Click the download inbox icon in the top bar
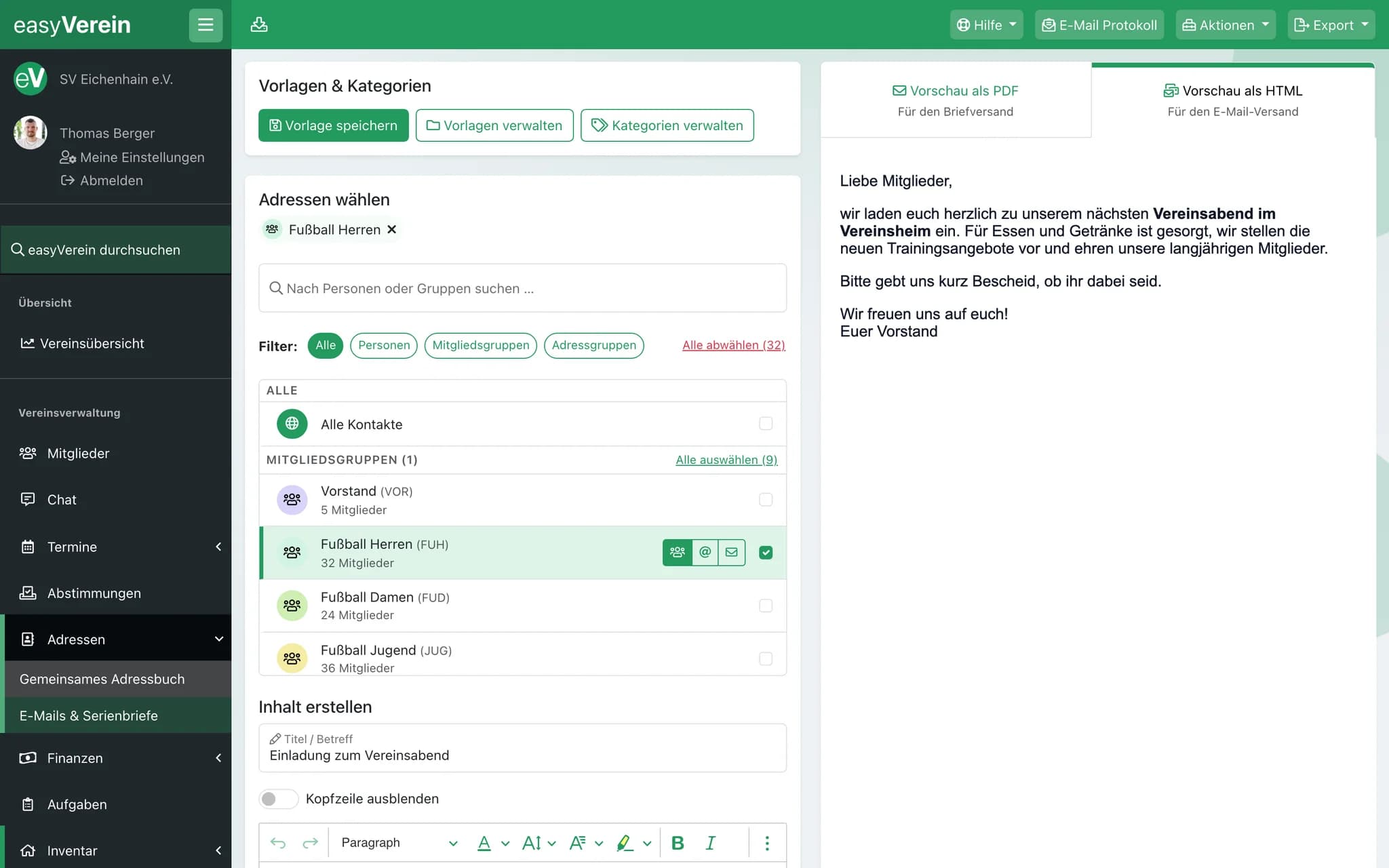This screenshot has height=868, width=1389. [x=259, y=25]
